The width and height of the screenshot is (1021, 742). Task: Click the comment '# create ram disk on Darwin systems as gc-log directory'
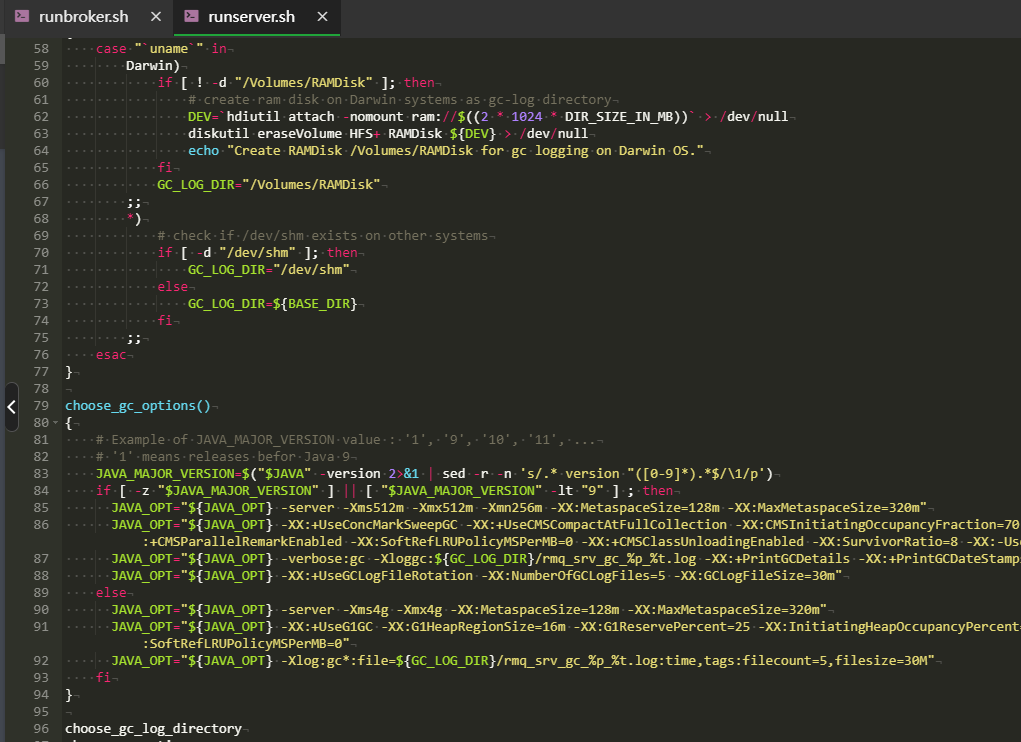click(x=400, y=100)
